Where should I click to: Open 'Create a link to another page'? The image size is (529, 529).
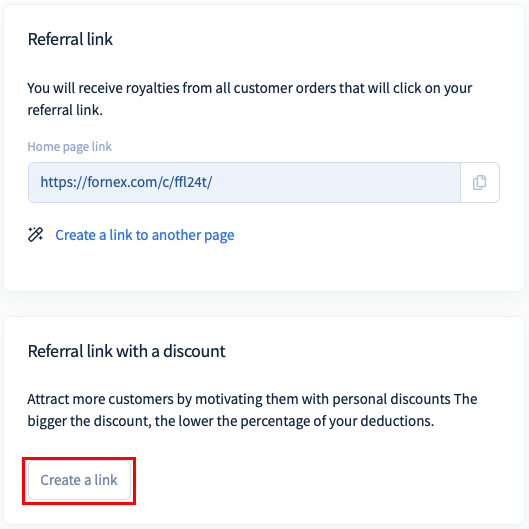[145, 235]
